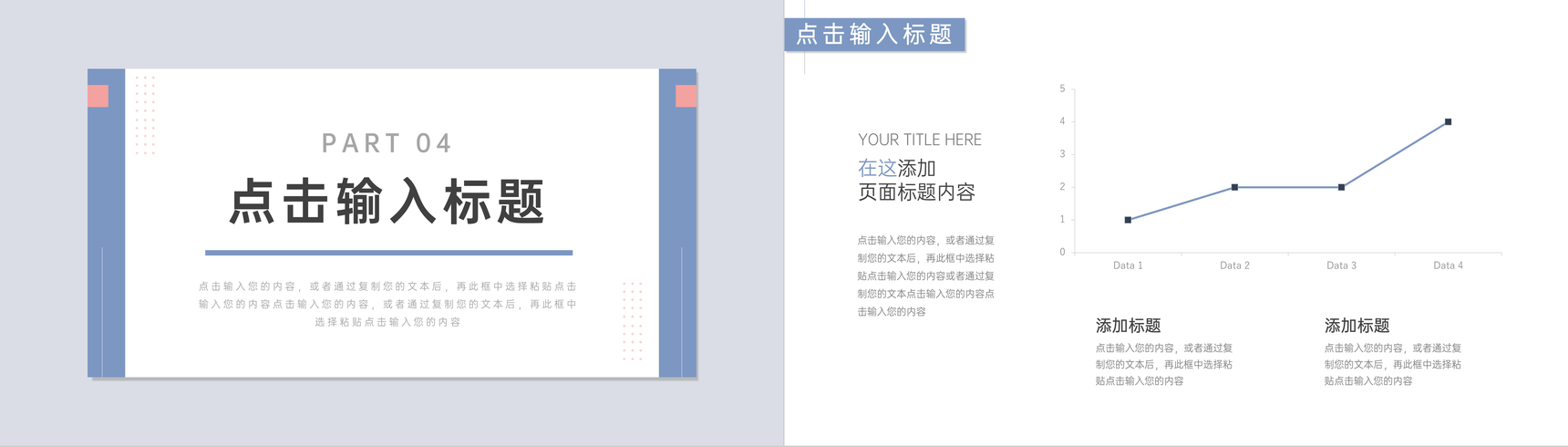
Task: Click the paragraph below 页面标题内容
Action: (x=925, y=275)
